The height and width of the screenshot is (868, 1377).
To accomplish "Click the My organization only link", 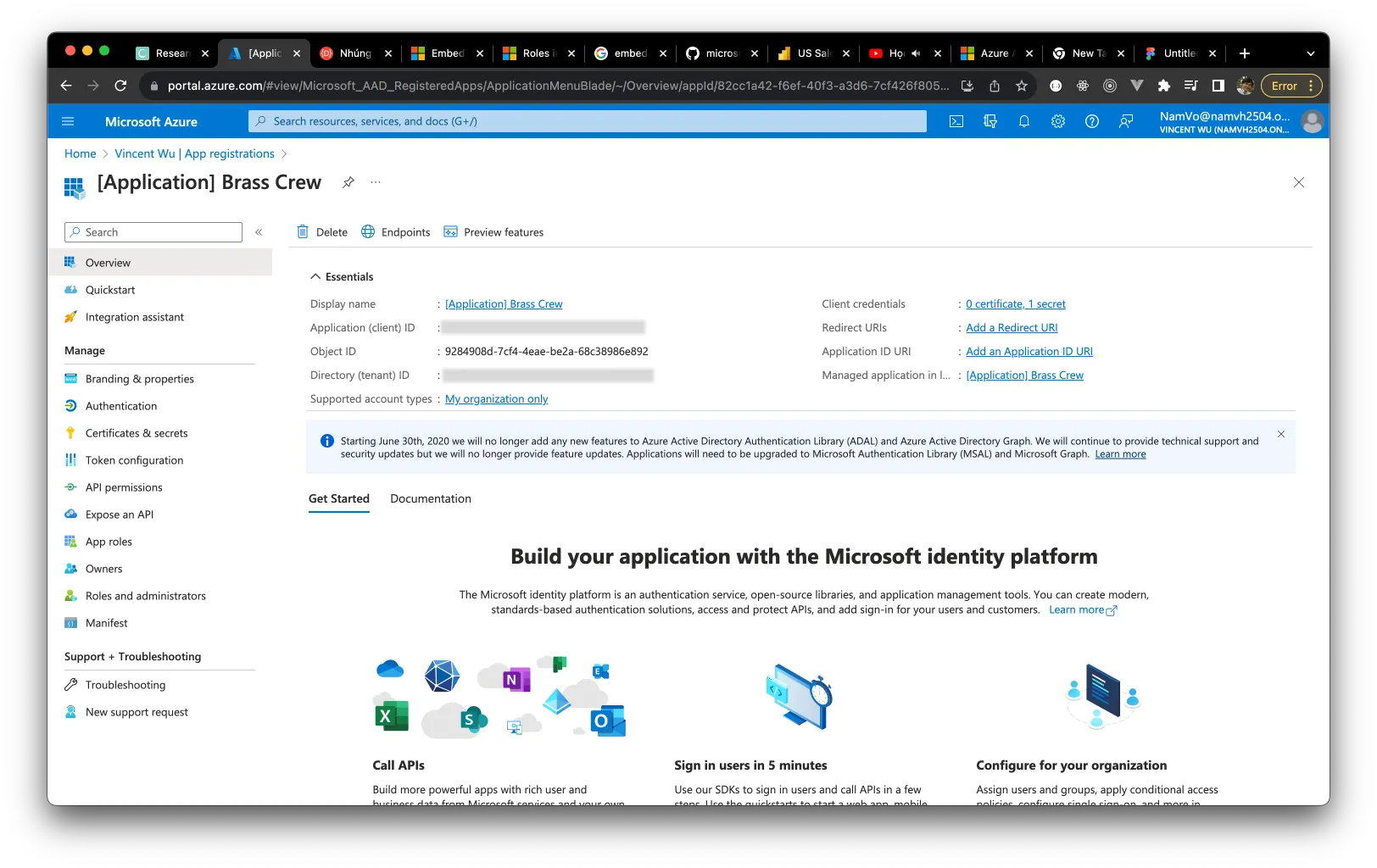I will (x=496, y=398).
